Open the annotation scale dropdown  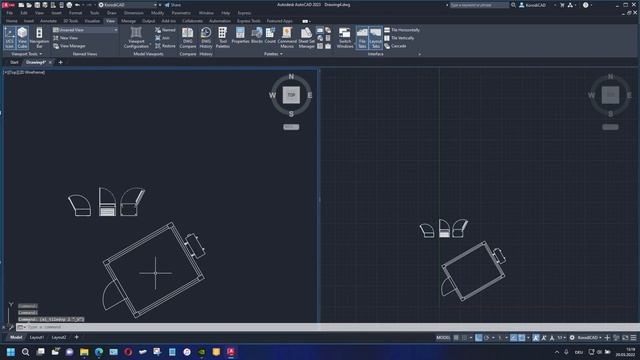(562, 338)
